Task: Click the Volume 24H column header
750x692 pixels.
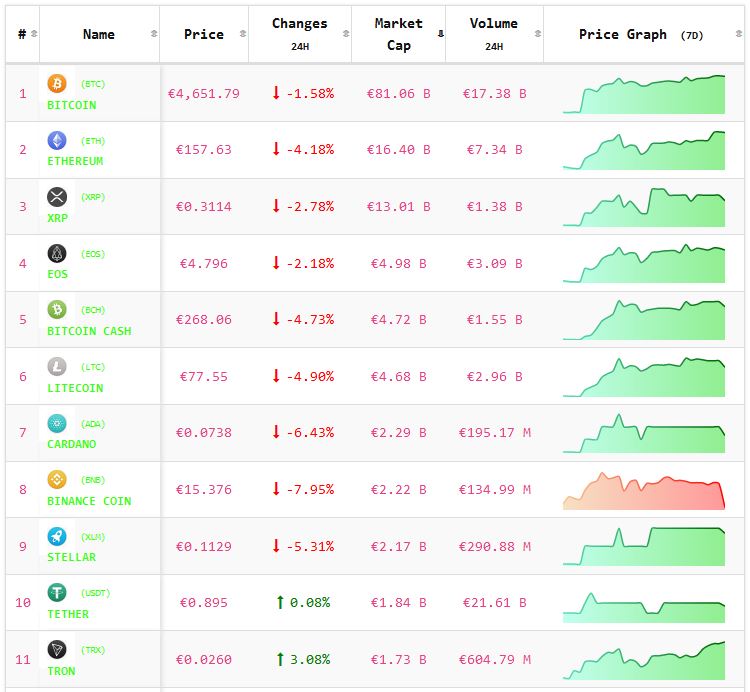Action: (x=493, y=34)
